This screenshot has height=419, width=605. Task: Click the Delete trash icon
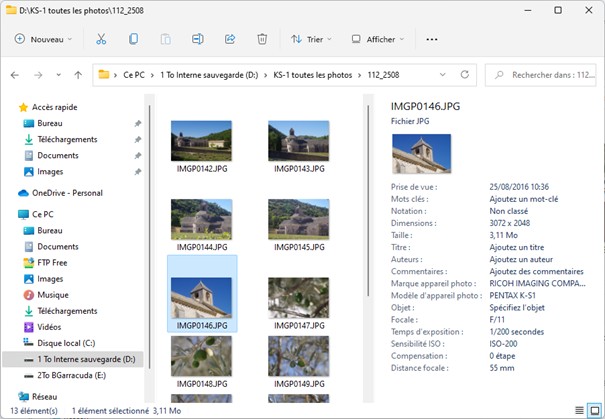[x=262, y=39]
